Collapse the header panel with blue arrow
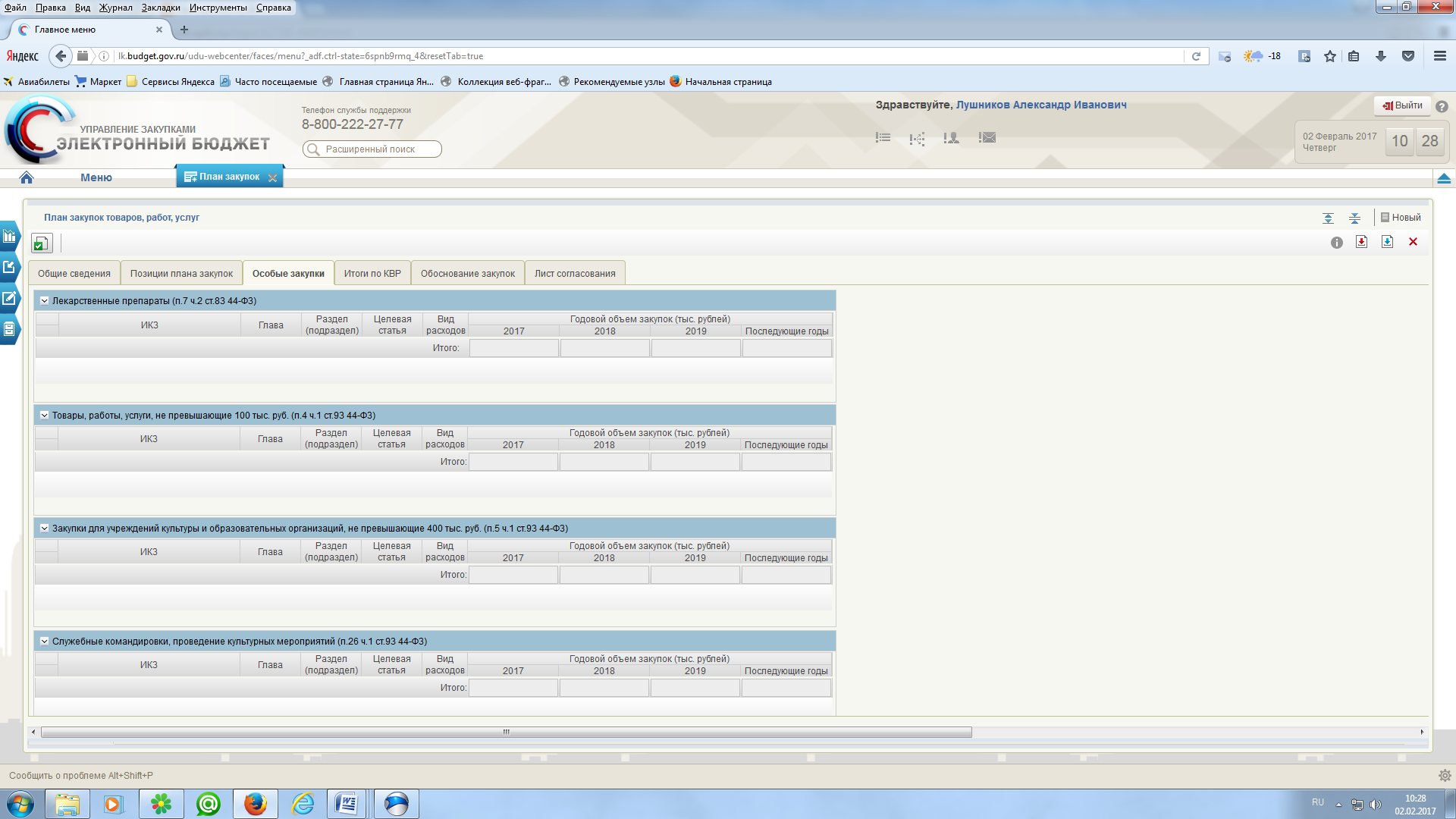Viewport: 1456px width, 819px height. 1443,178
